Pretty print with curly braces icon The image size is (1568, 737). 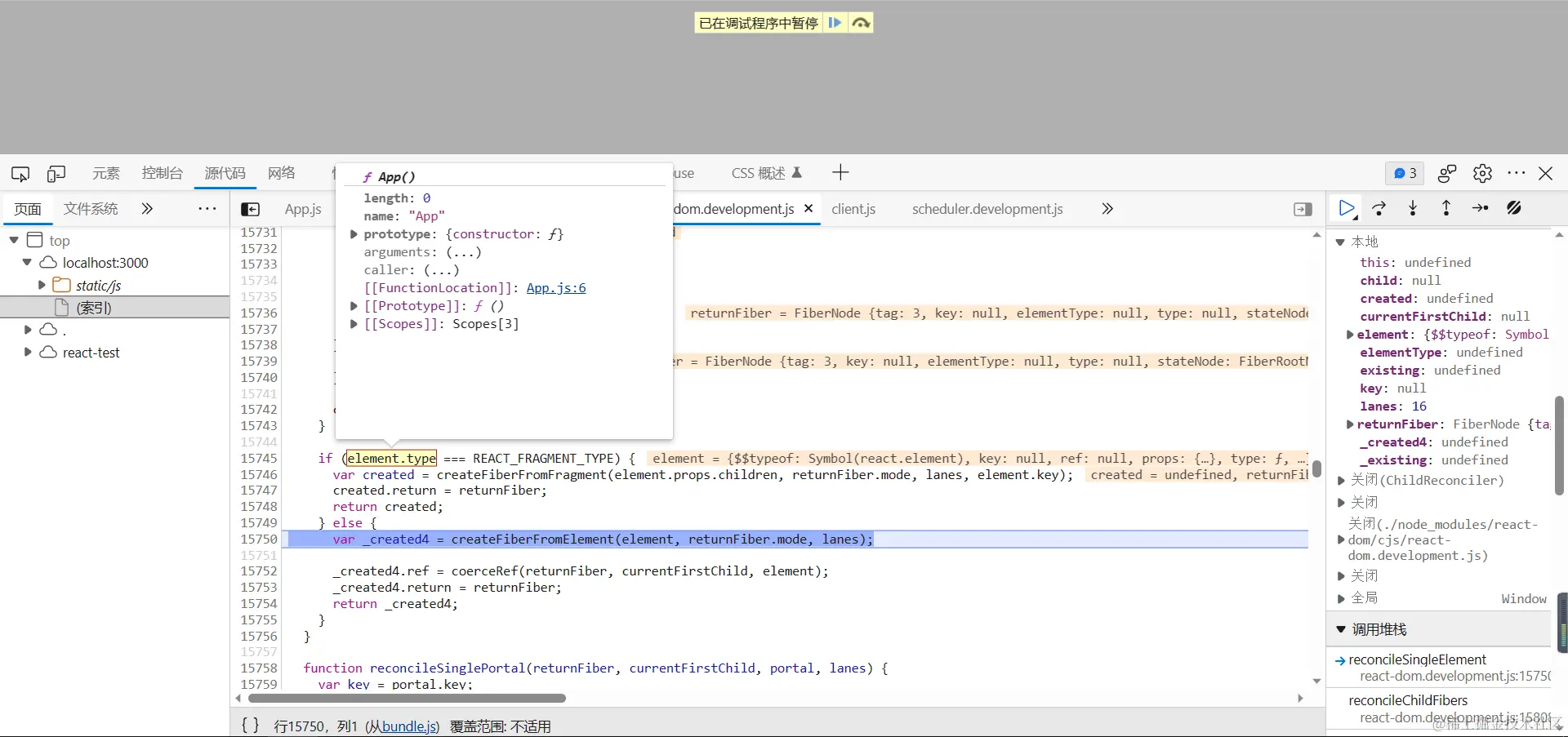pos(251,726)
